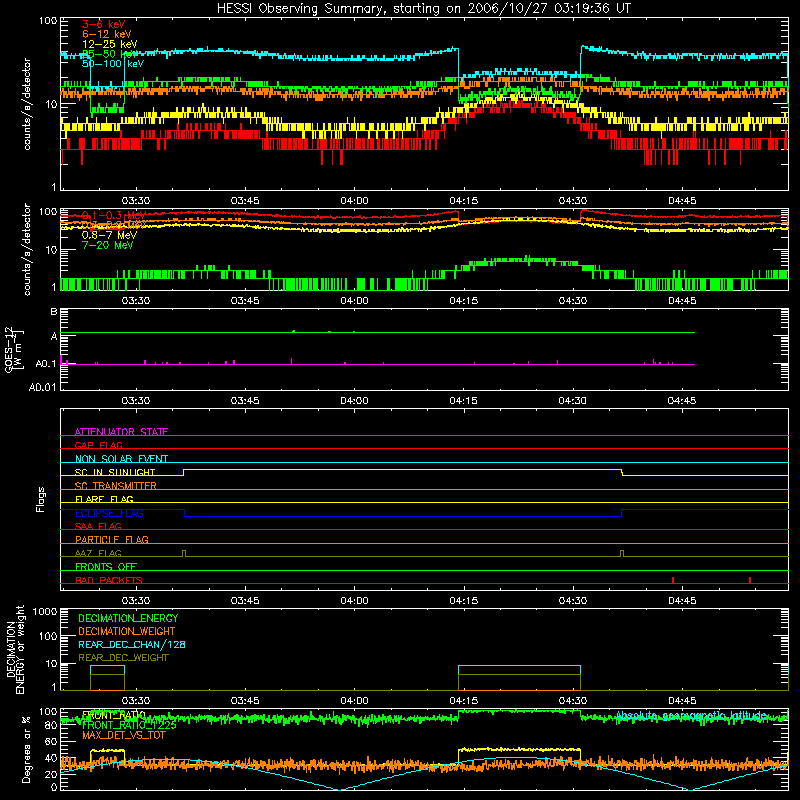Click the A0.01 tick label on GOES panel
This screenshot has width=800, height=800.
(42, 387)
